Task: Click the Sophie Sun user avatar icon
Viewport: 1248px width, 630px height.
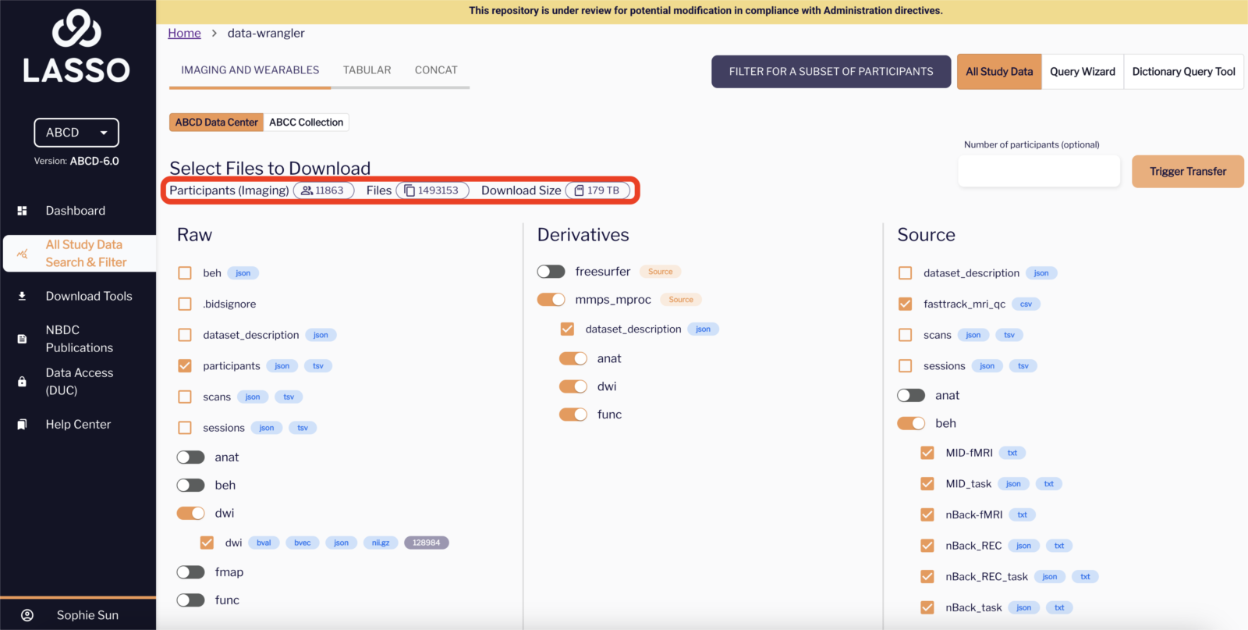Action: click(27, 615)
